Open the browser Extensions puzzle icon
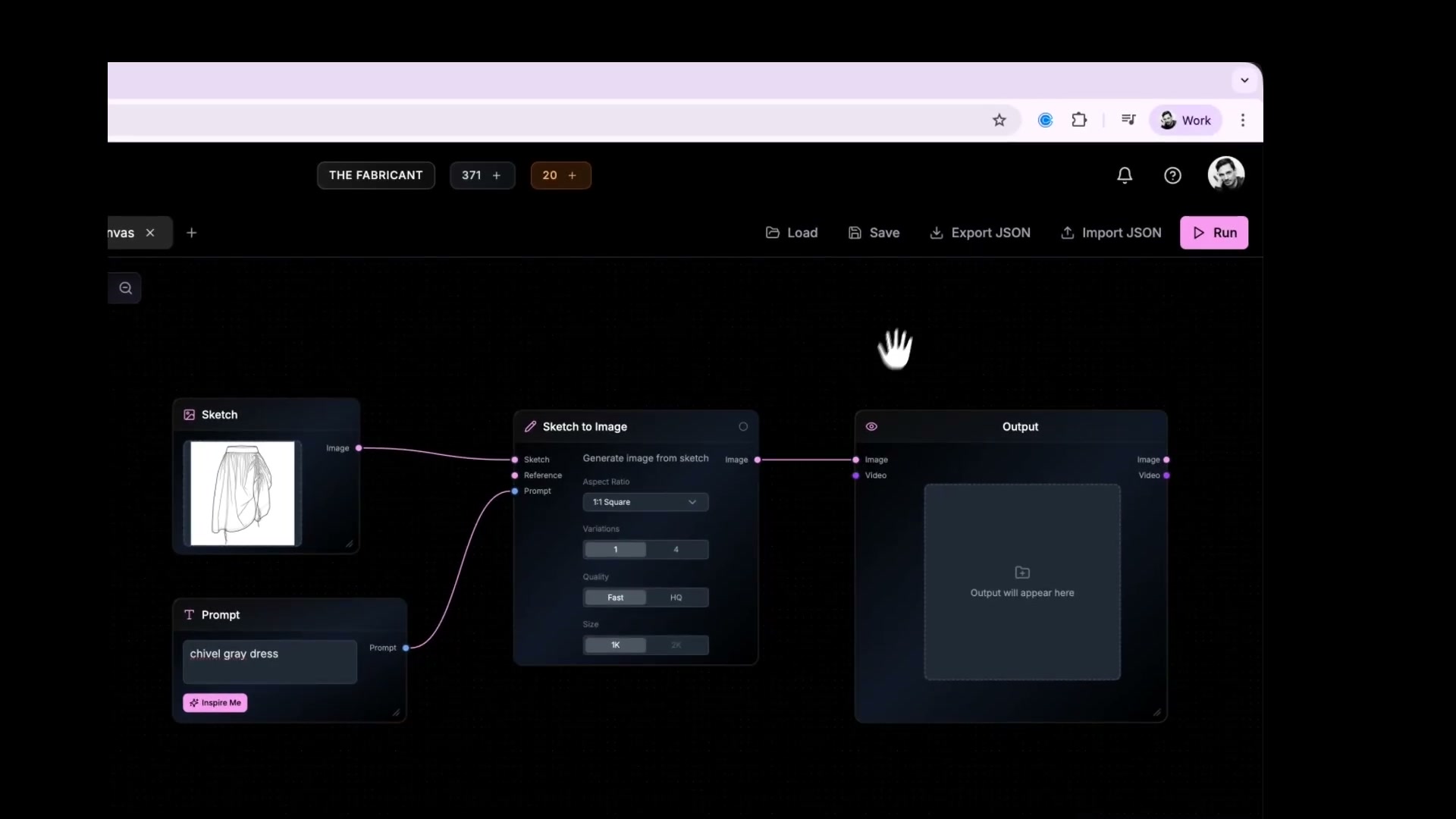This screenshot has width=1456, height=819. [x=1079, y=120]
